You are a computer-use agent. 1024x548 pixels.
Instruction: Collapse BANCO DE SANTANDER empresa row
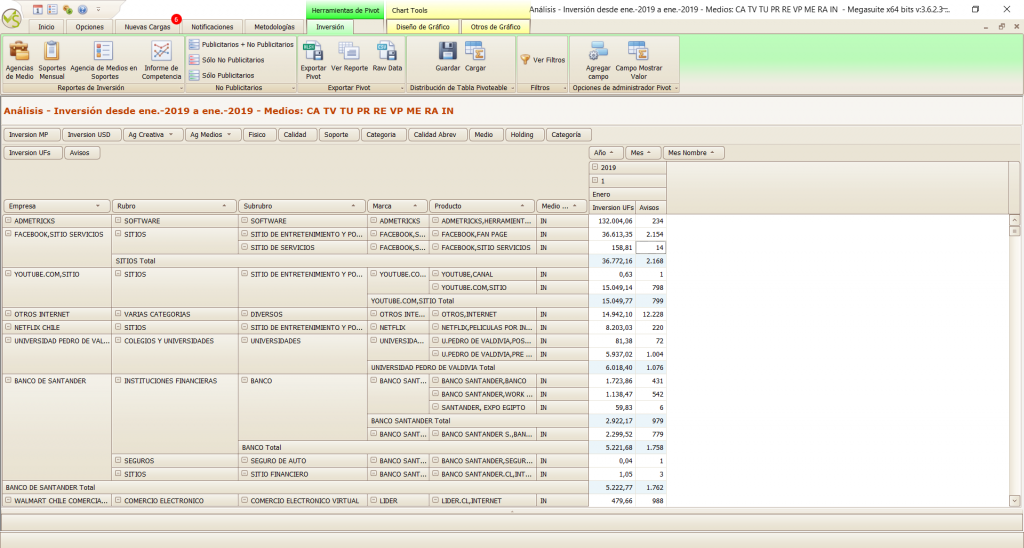pyautogui.click(x=8, y=380)
